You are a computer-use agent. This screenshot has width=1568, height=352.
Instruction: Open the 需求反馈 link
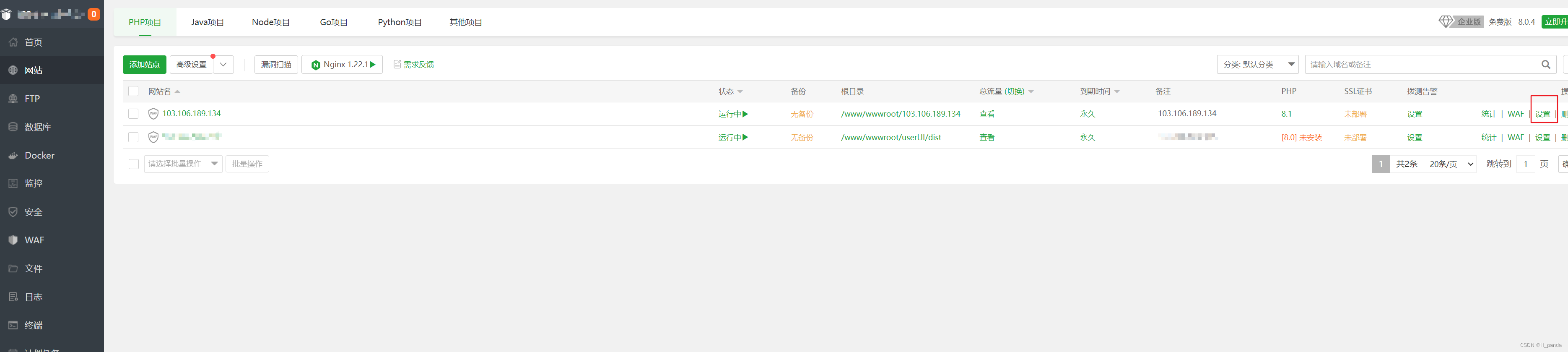click(x=419, y=65)
